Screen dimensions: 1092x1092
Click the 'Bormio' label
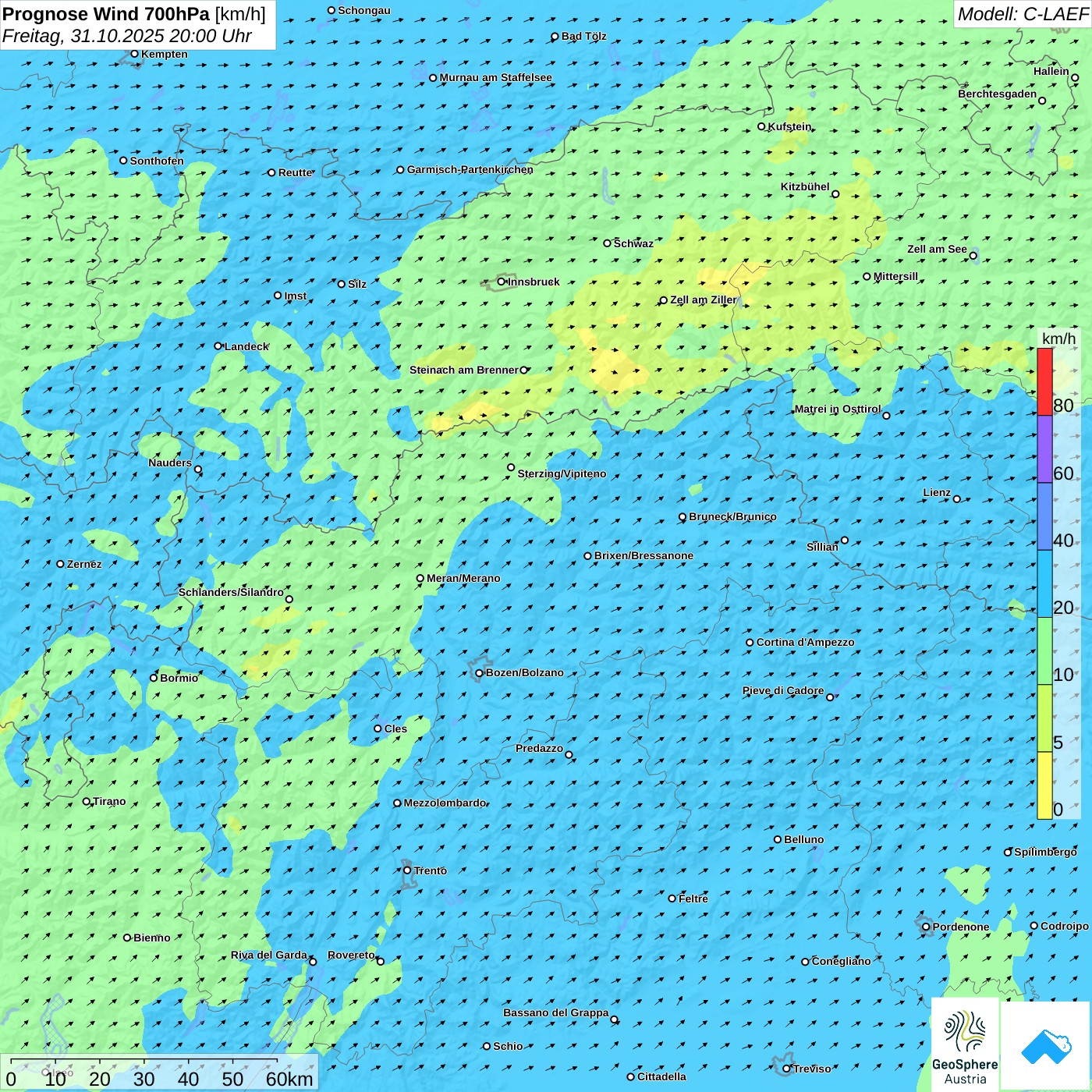(x=179, y=679)
